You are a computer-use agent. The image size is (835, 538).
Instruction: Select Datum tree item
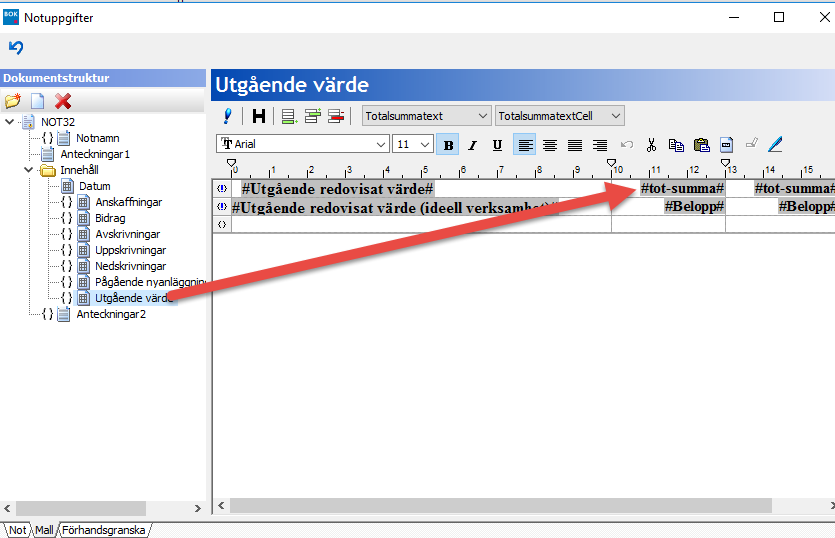pyautogui.click(x=95, y=186)
